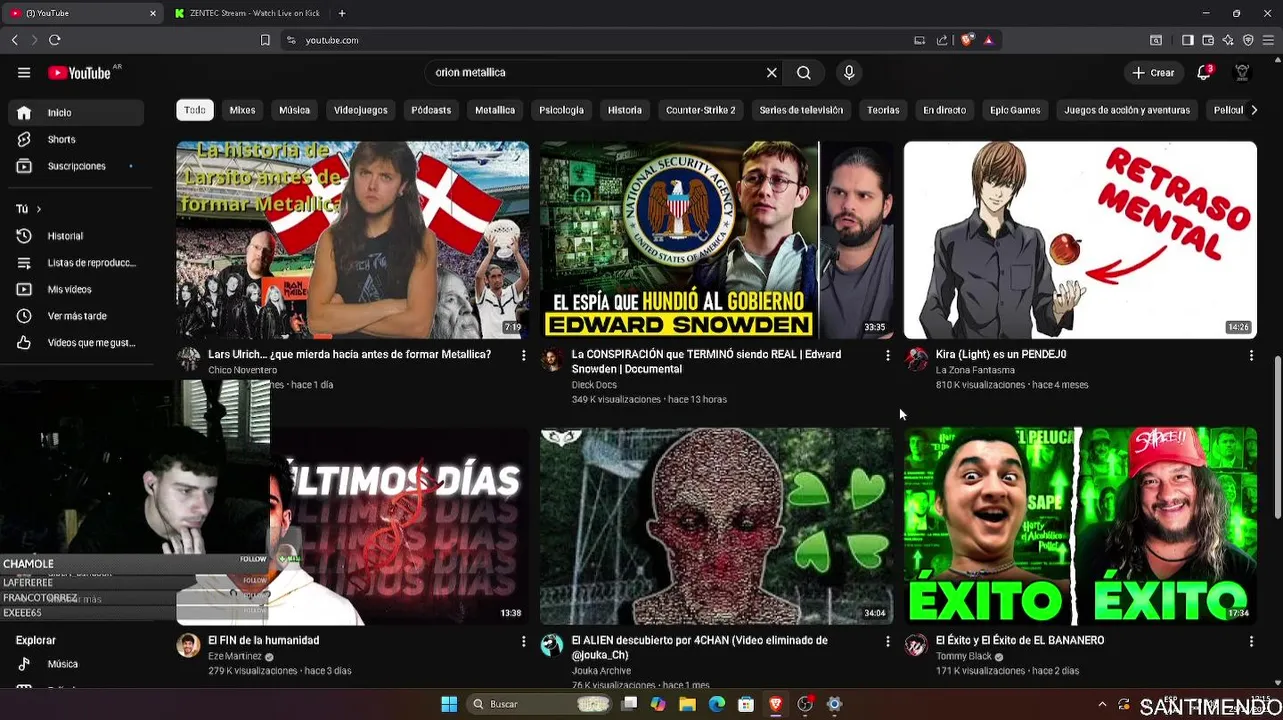Select the Historia filter chip
Screen dimensions: 1283x720
point(625,110)
